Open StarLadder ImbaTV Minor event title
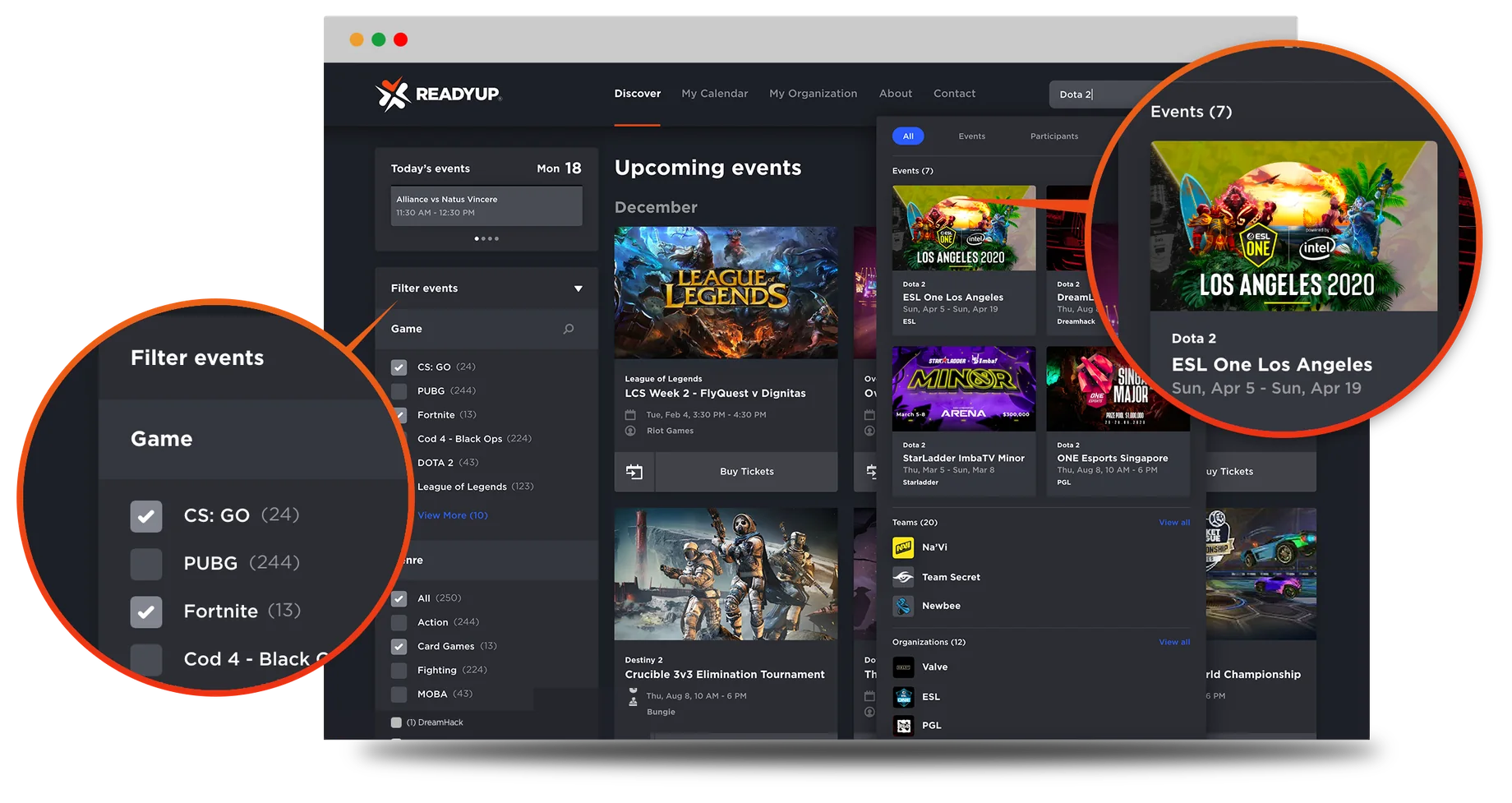The height and width of the screenshot is (803, 1512). point(963,459)
